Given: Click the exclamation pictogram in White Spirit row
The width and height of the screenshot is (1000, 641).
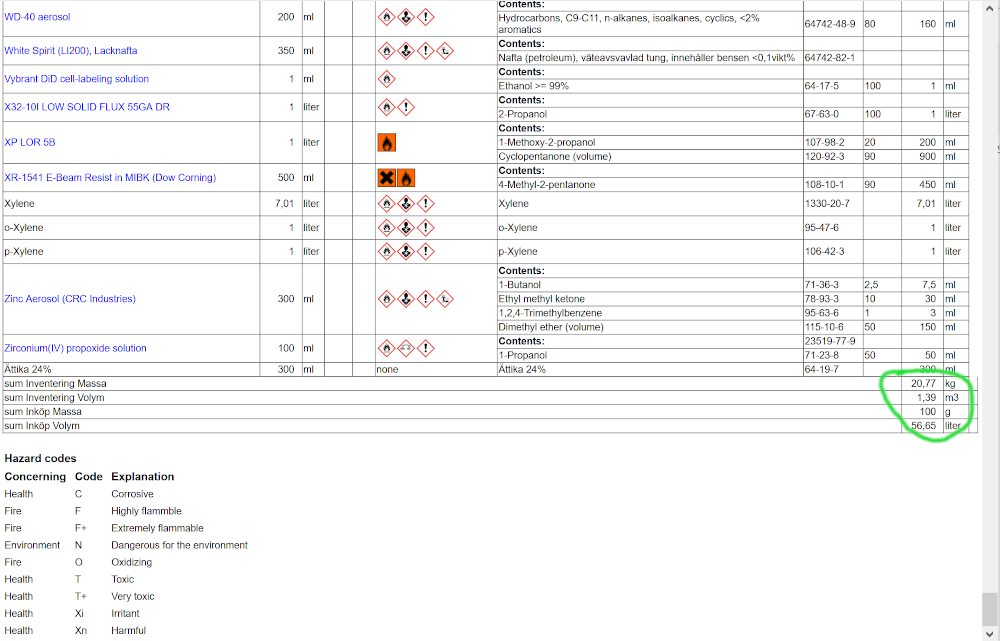Looking at the screenshot, I should [x=425, y=50].
